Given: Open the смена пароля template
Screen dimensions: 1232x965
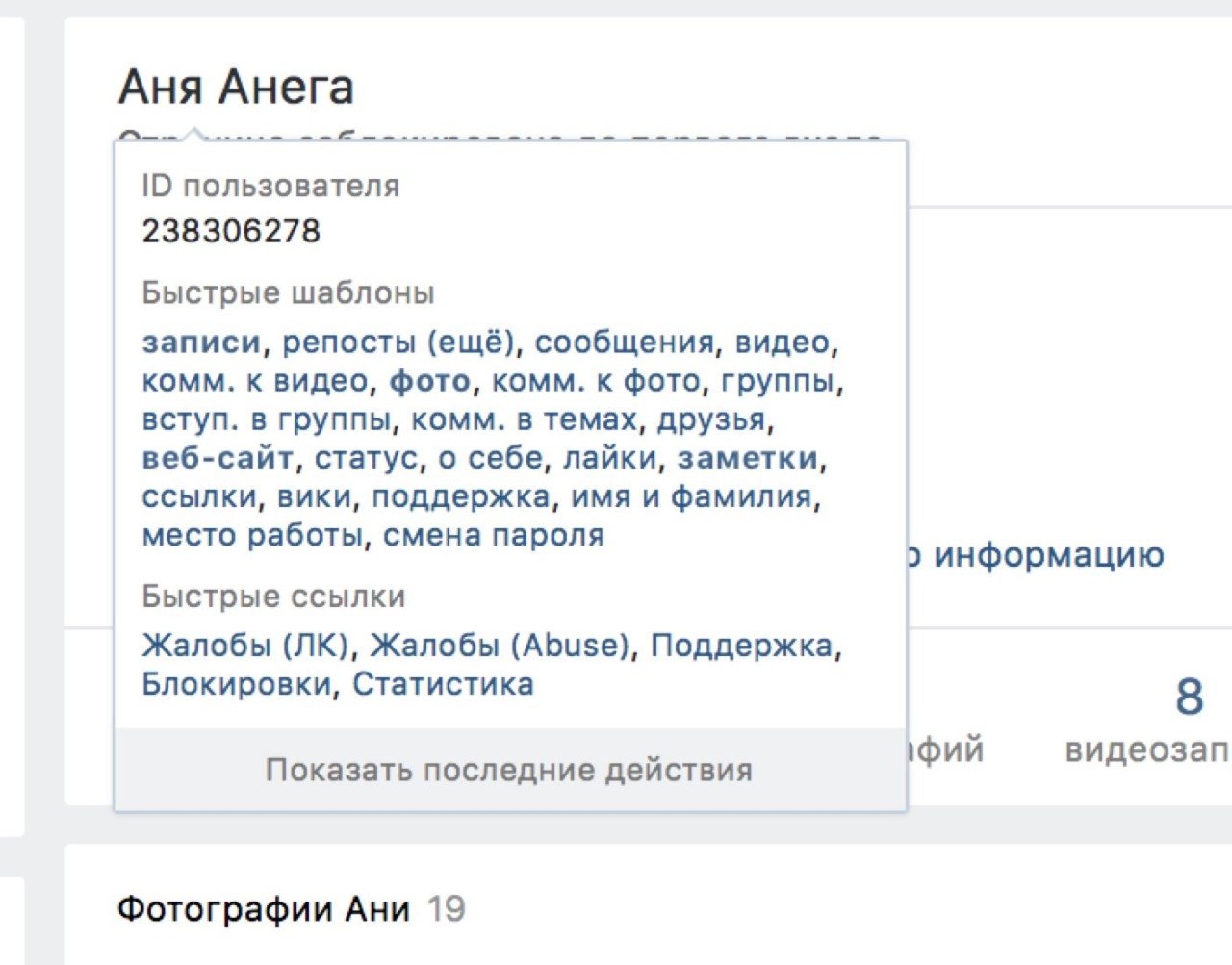Looking at the screenshot, I should (494, 536).
